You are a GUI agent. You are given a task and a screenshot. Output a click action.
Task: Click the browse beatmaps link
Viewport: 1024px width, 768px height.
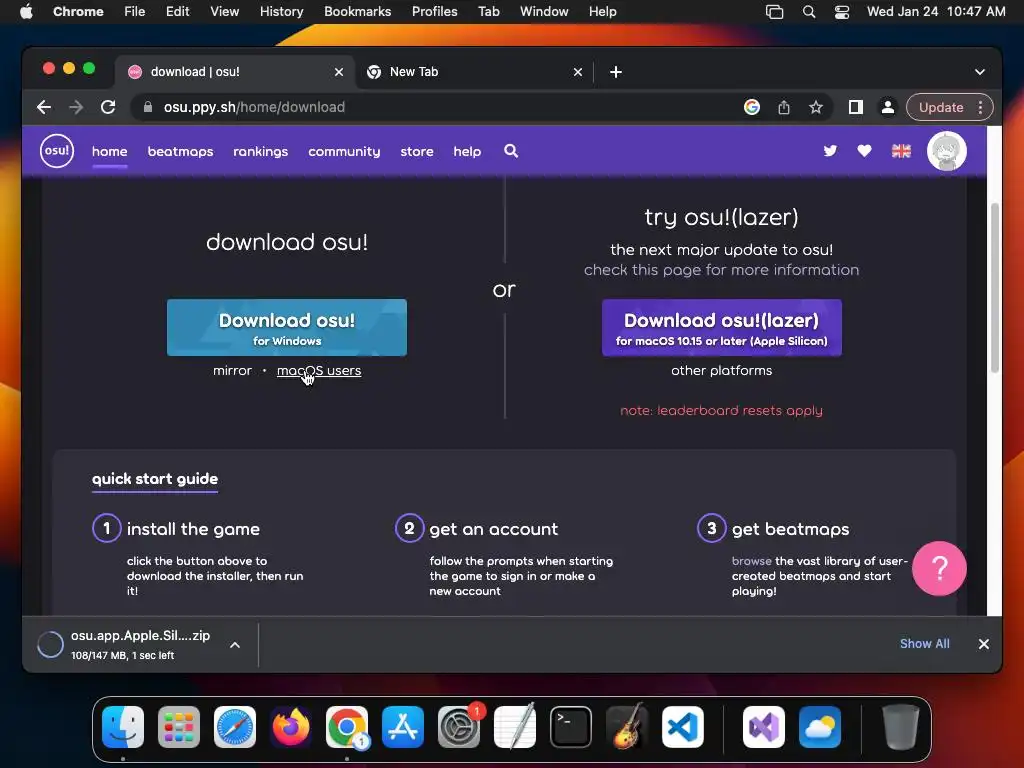coord(751,561)
